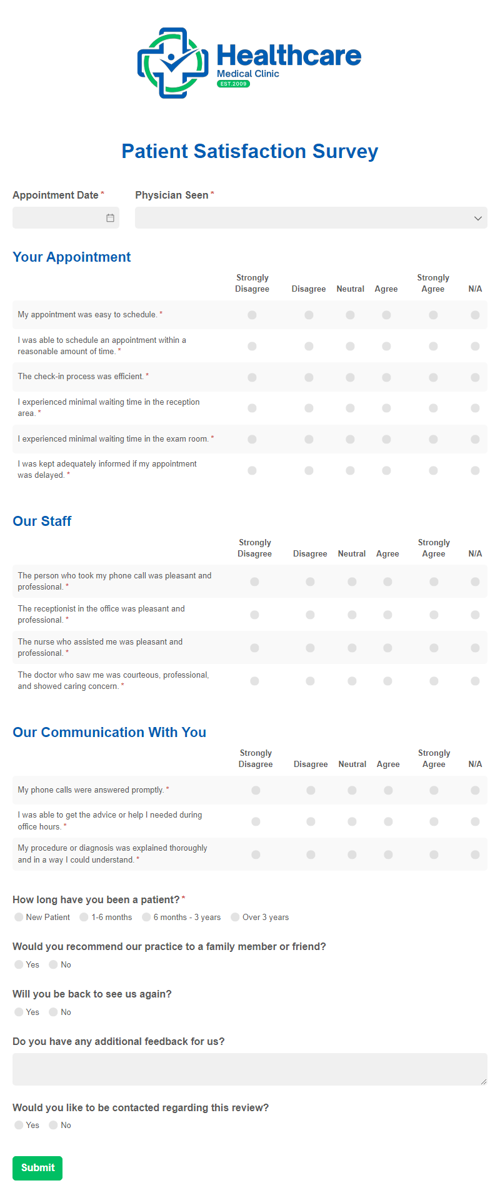
Task: Mark N/A for kept informed if delayed
Action: click(475, 470)
